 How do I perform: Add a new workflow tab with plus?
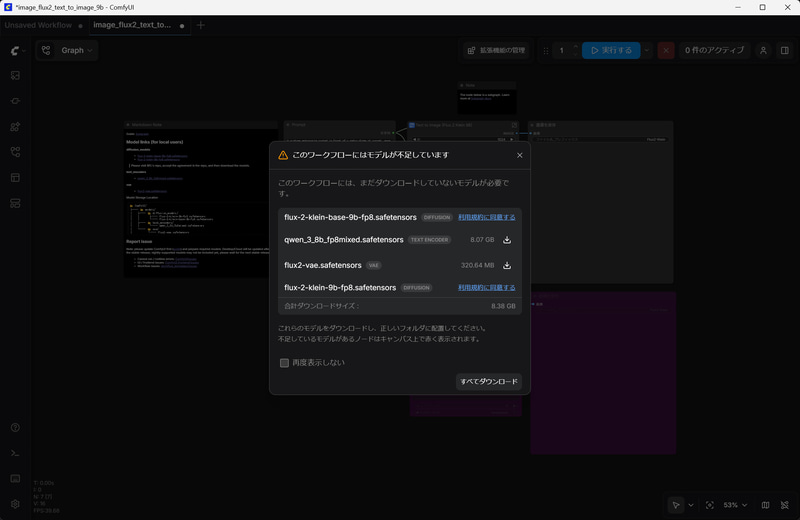[x=201, y=25]
